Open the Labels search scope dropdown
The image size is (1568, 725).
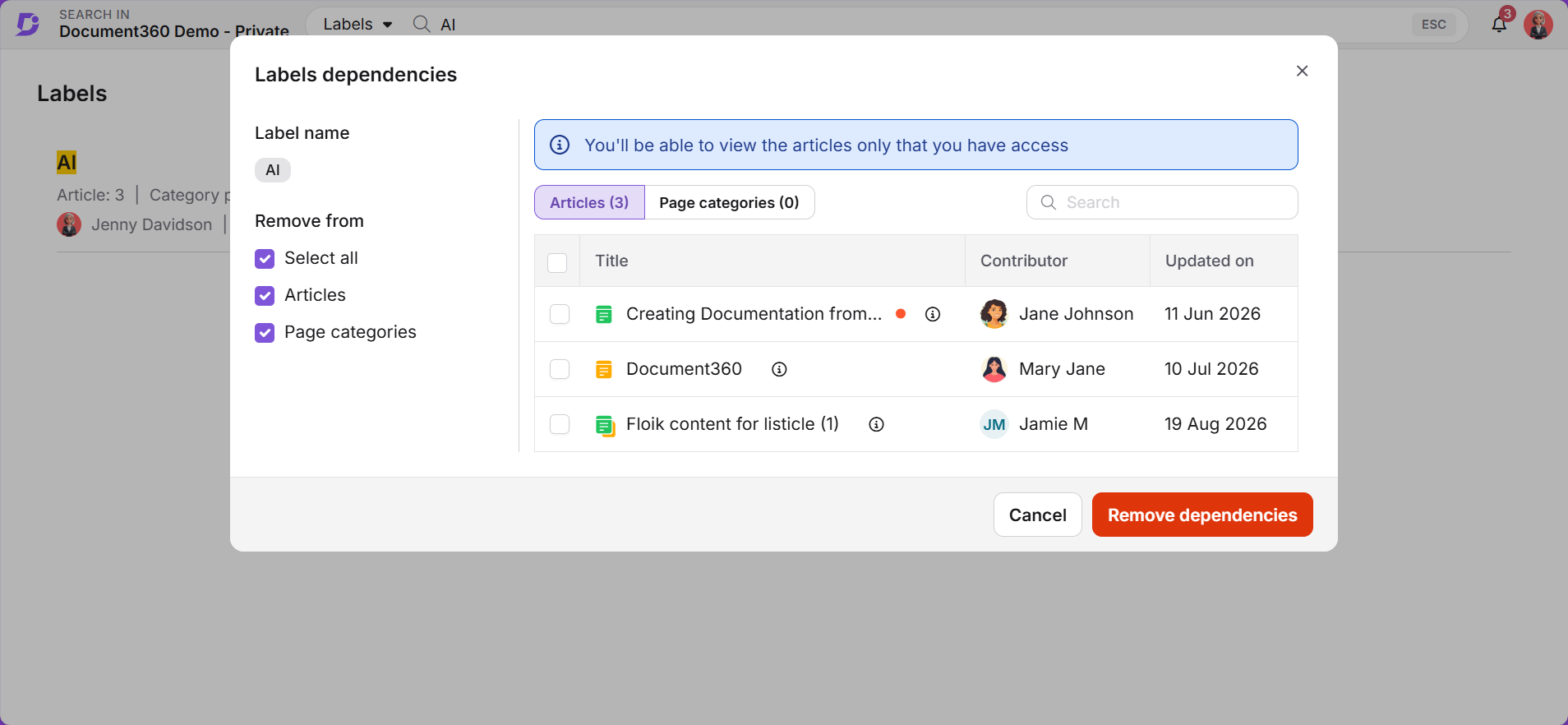[357, 25]
